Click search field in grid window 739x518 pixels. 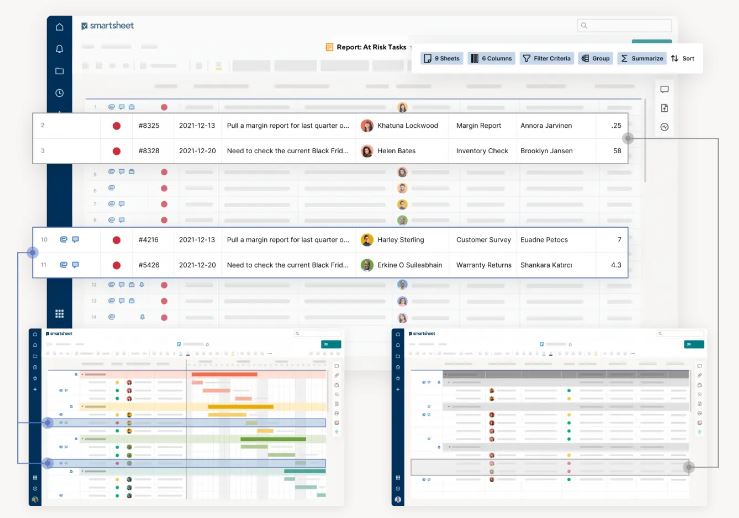click(681, 334)
